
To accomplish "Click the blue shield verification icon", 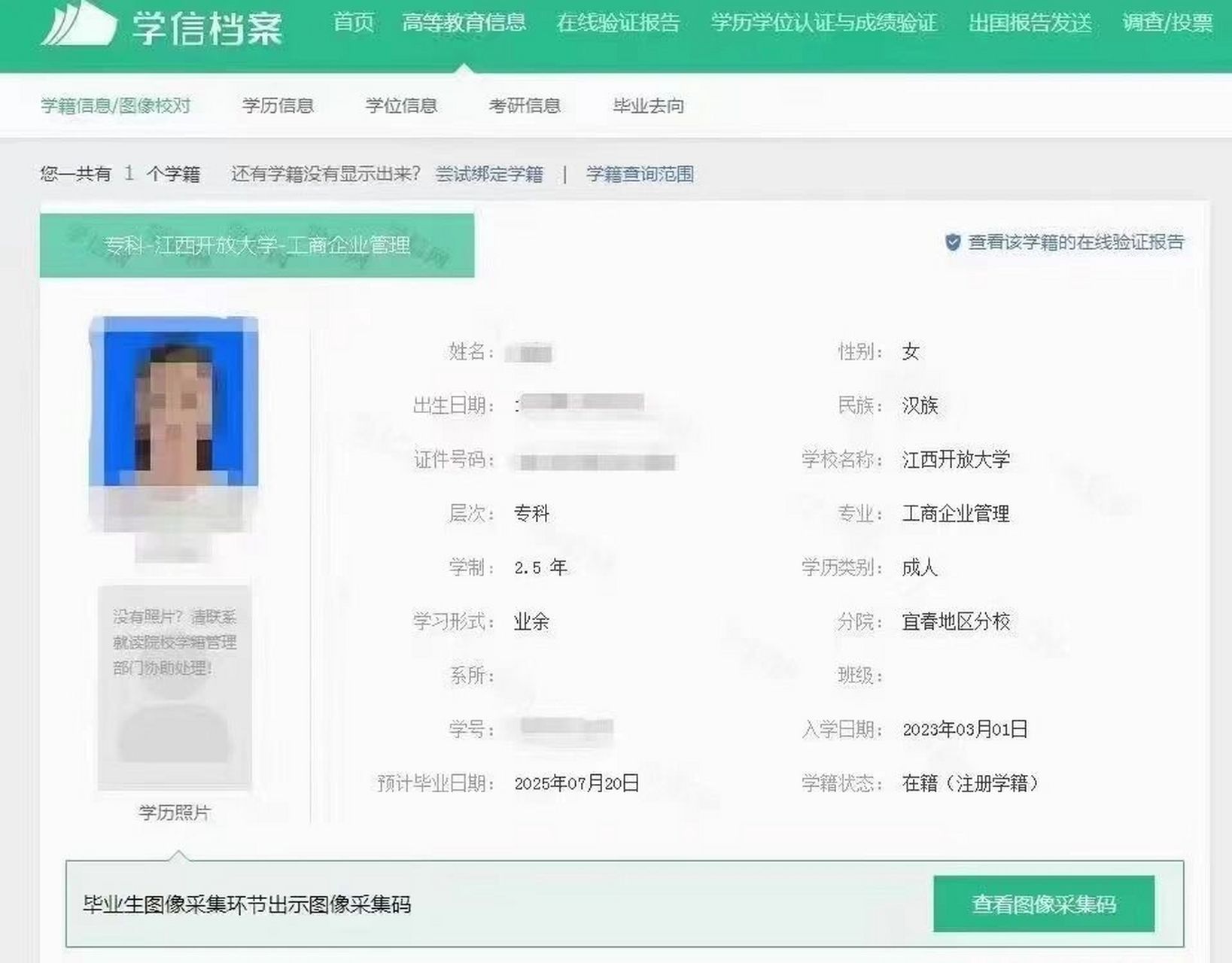I will tap(952, 242).
